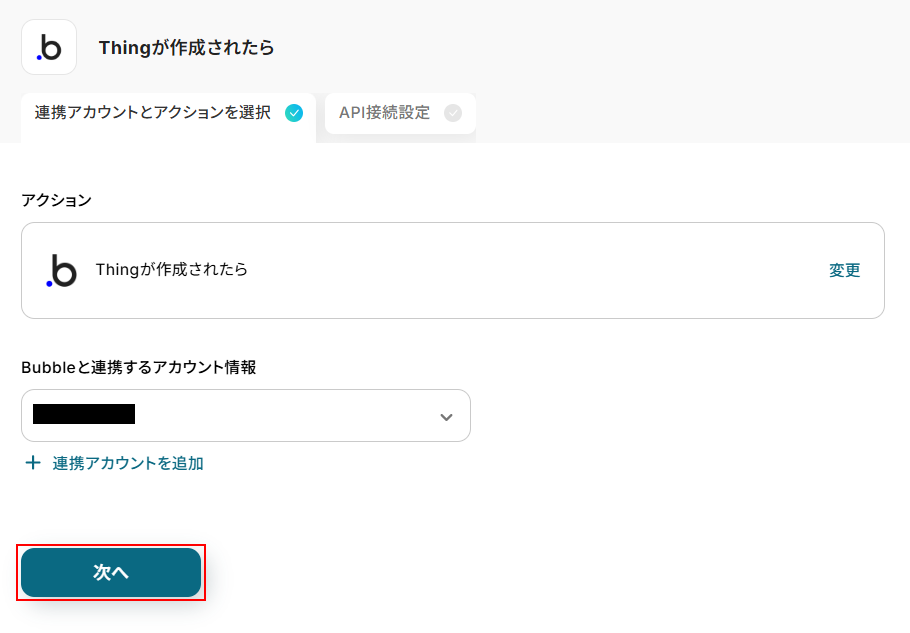The height and width of the screenshot is (633, 910).
Task: Select the 連携アカウントとアクションを選択 tab
Action: tap(153, 113)
